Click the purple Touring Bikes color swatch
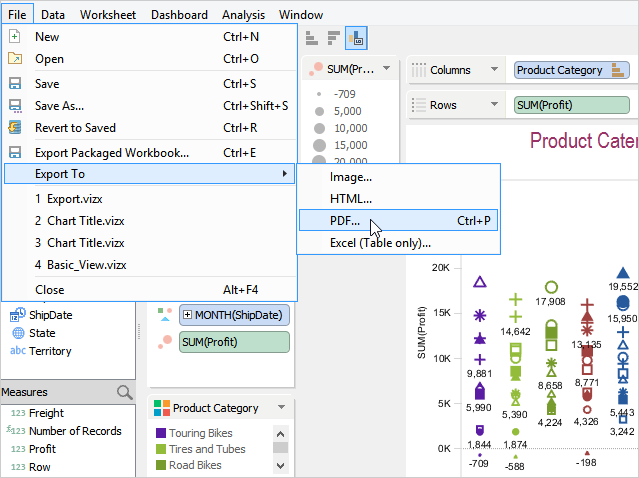This screenshot has height=478, width=639. (x=160, y=433)
